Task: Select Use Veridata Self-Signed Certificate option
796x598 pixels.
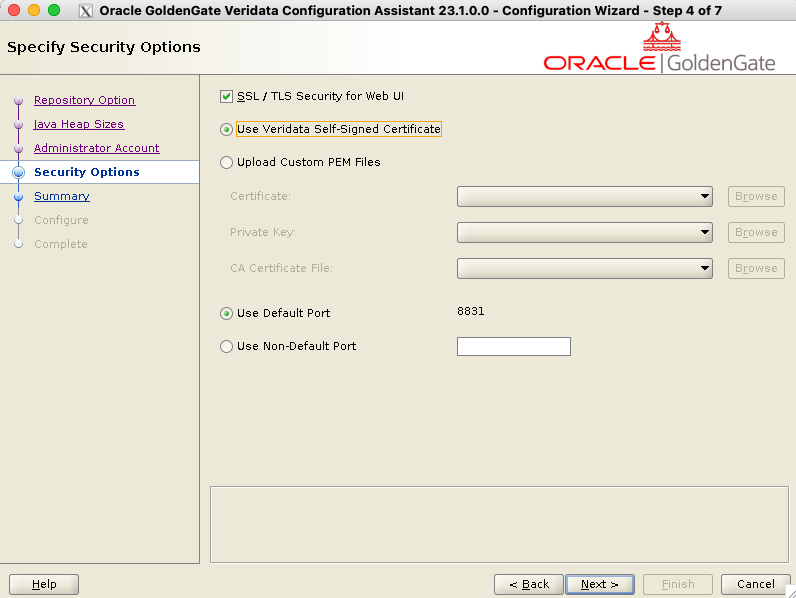Action: [226, 130]
